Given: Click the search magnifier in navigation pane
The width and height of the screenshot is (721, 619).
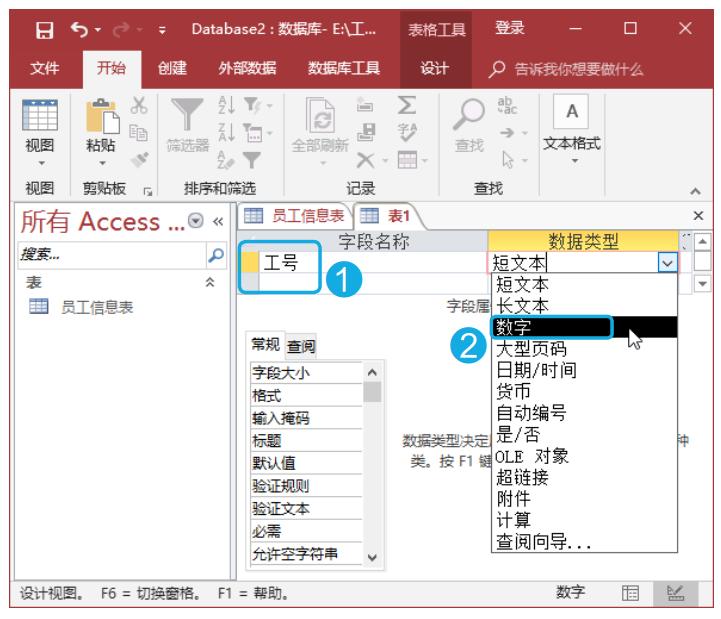Looking at the screenshot, I should click(216, 255).
